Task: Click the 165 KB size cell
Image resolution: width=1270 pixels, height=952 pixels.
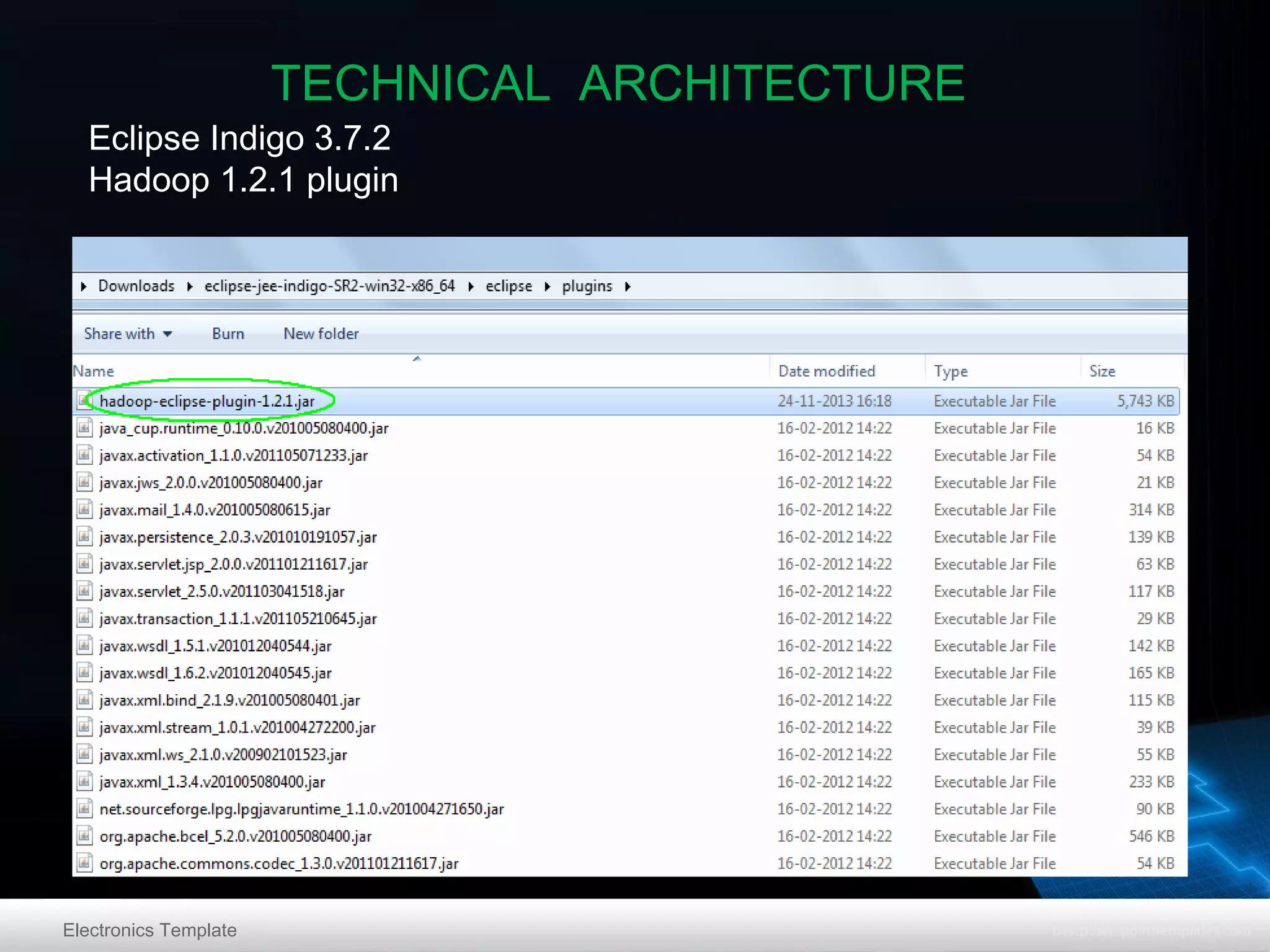Action: [x=1152, y=673]
